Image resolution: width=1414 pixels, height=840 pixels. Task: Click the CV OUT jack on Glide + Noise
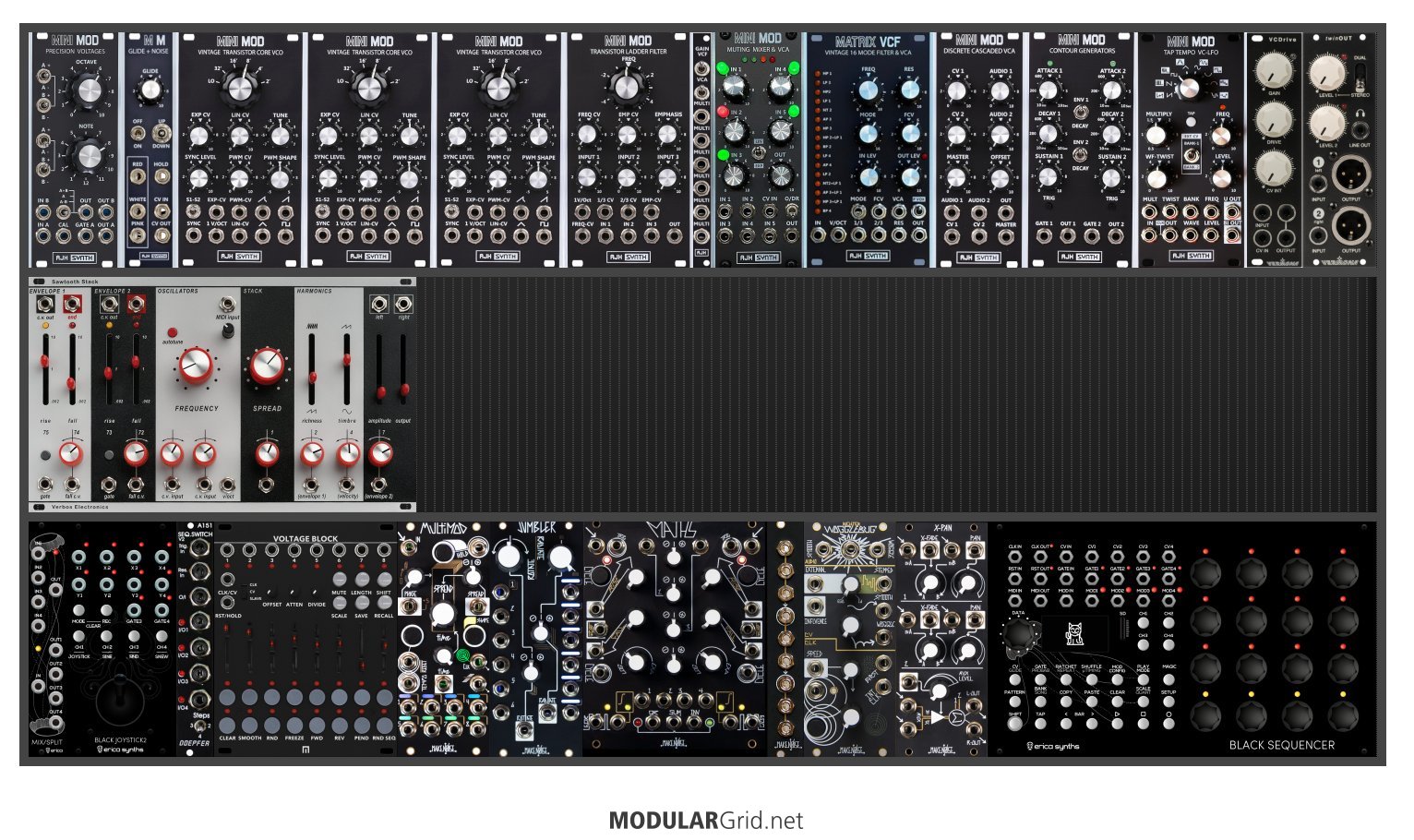point(161,235)
